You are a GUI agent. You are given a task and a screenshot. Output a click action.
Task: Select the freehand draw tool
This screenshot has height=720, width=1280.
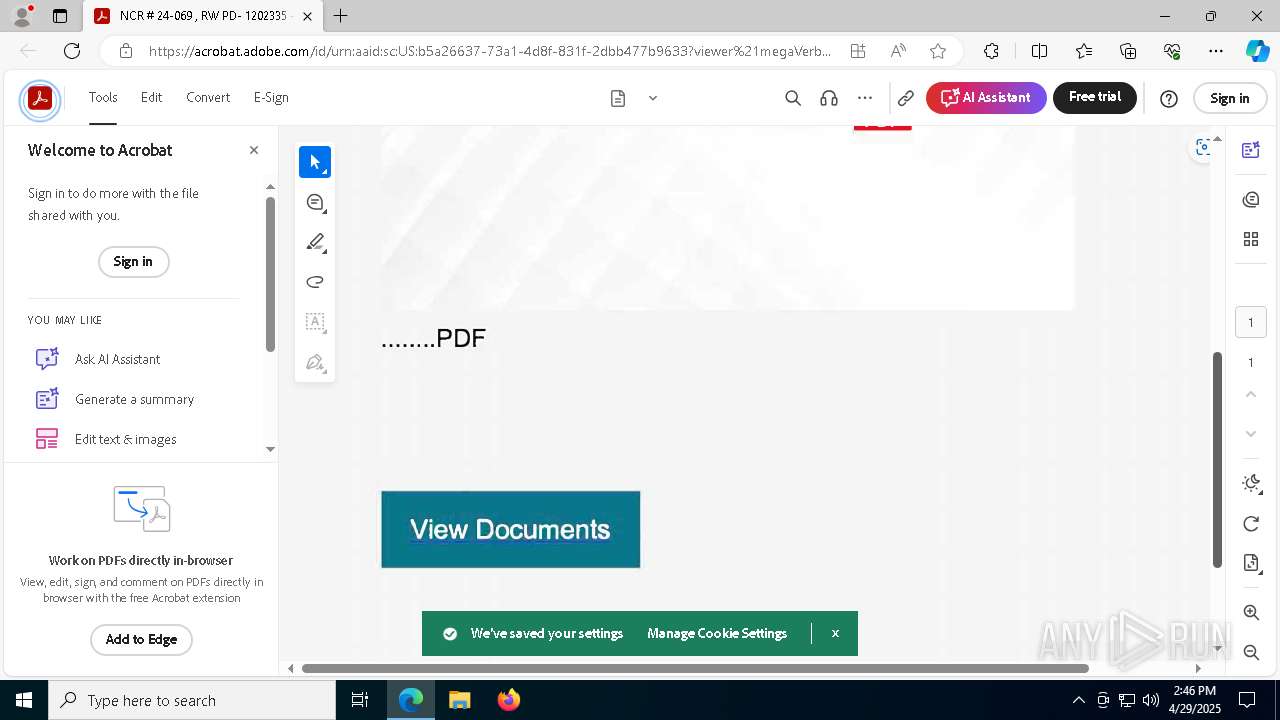[x=315, y=282]
